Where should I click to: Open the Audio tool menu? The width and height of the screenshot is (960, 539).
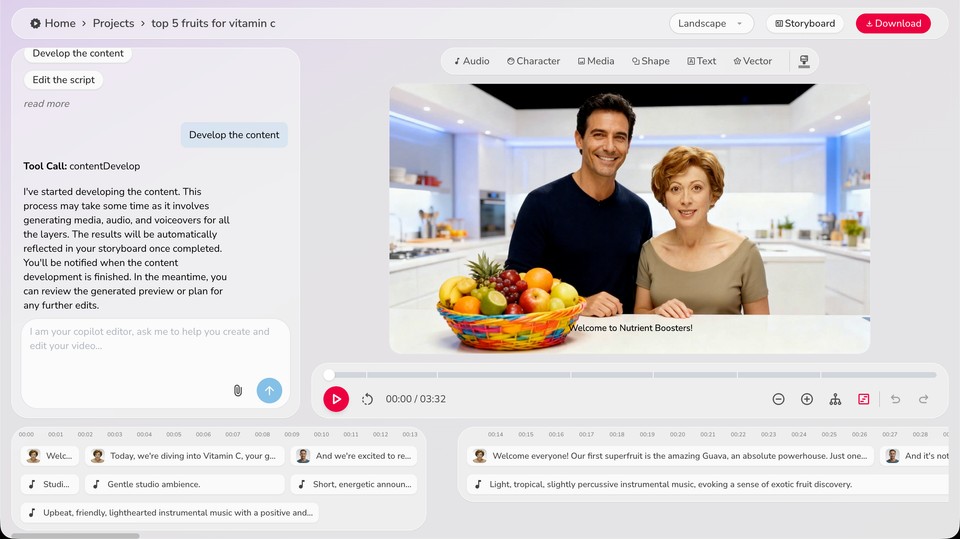[472, 61]
